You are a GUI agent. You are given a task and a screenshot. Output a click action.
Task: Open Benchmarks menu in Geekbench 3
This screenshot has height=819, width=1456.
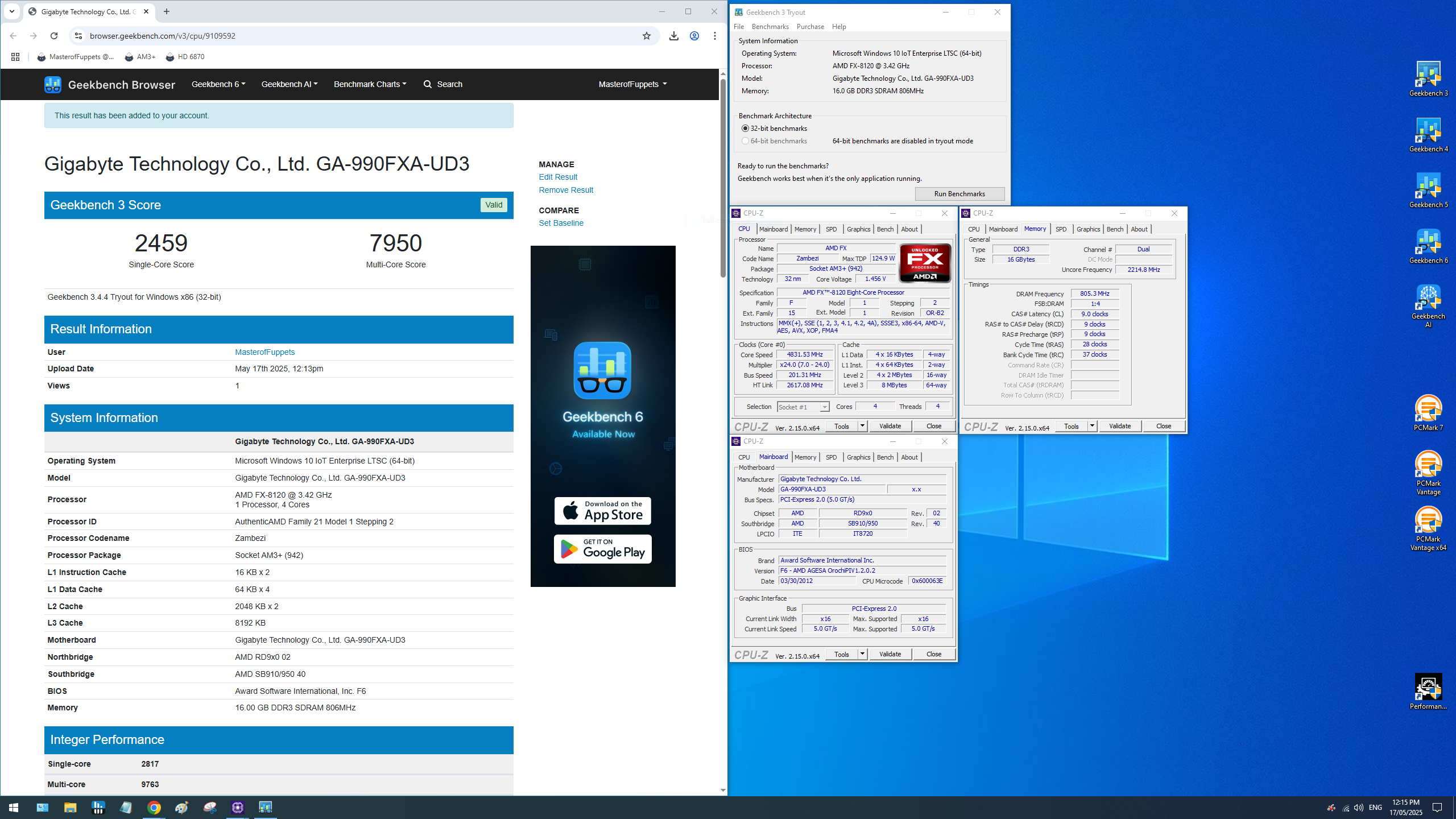(770, 27)
